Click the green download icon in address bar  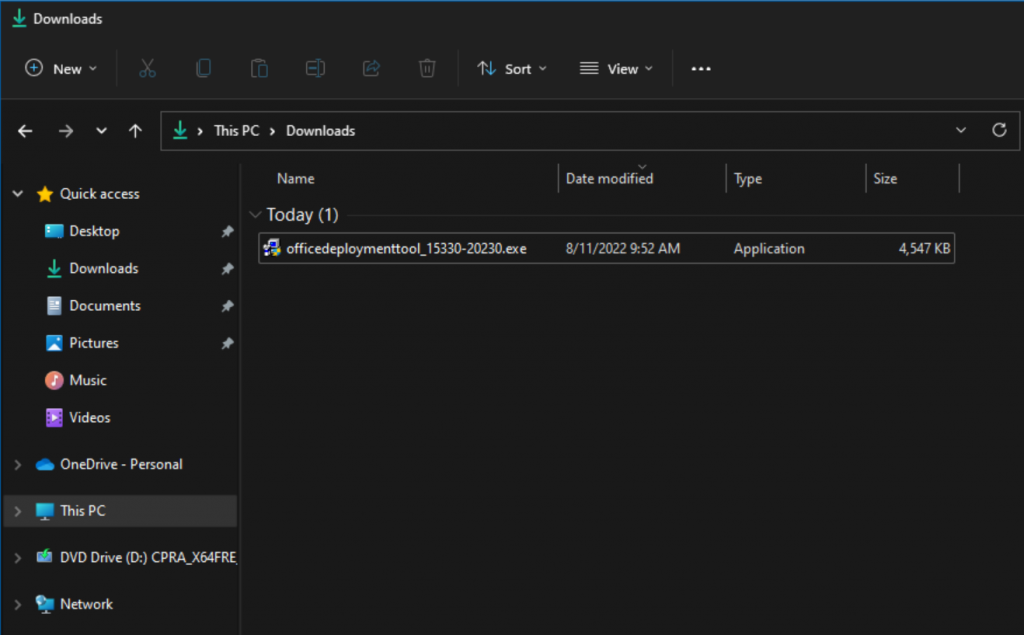[x=180, y=131]
